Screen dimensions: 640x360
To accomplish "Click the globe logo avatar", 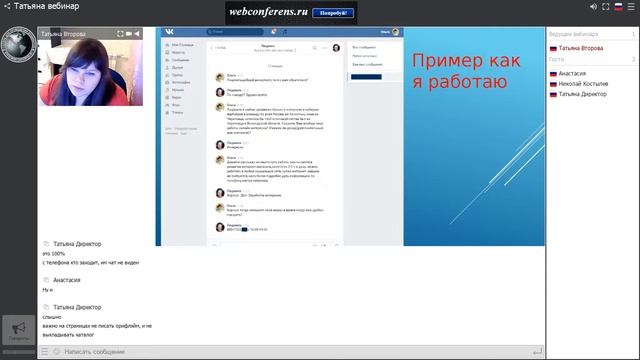I will click(x=18, y=44).
